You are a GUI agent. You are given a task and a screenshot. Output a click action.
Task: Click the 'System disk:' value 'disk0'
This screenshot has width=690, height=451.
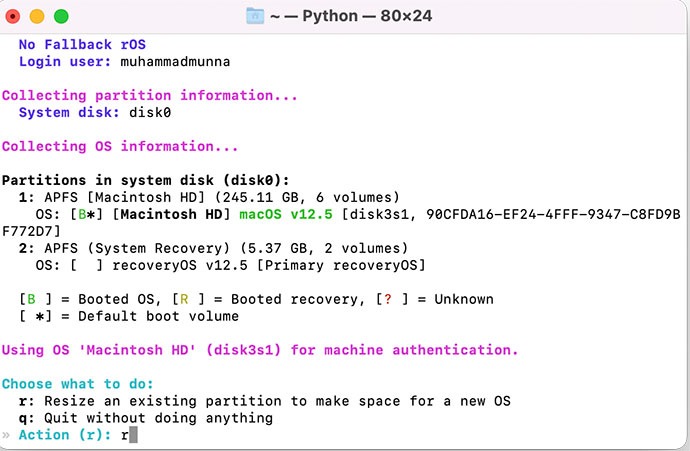[x=150, y=113]
